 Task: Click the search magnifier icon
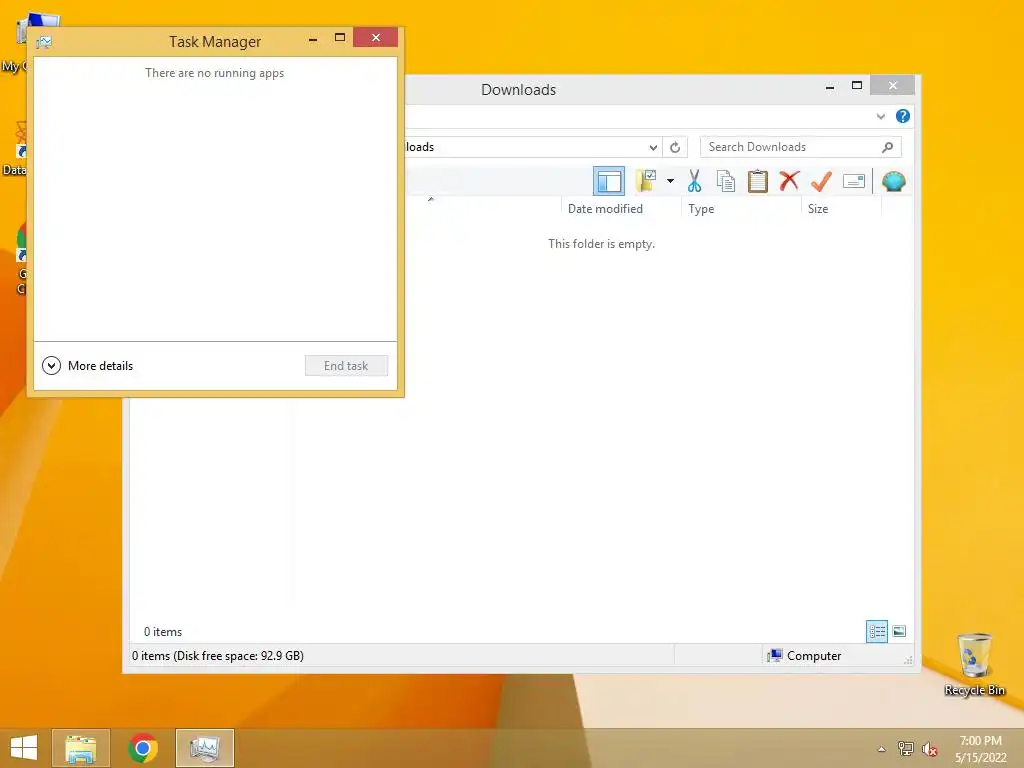click(888, 147)
